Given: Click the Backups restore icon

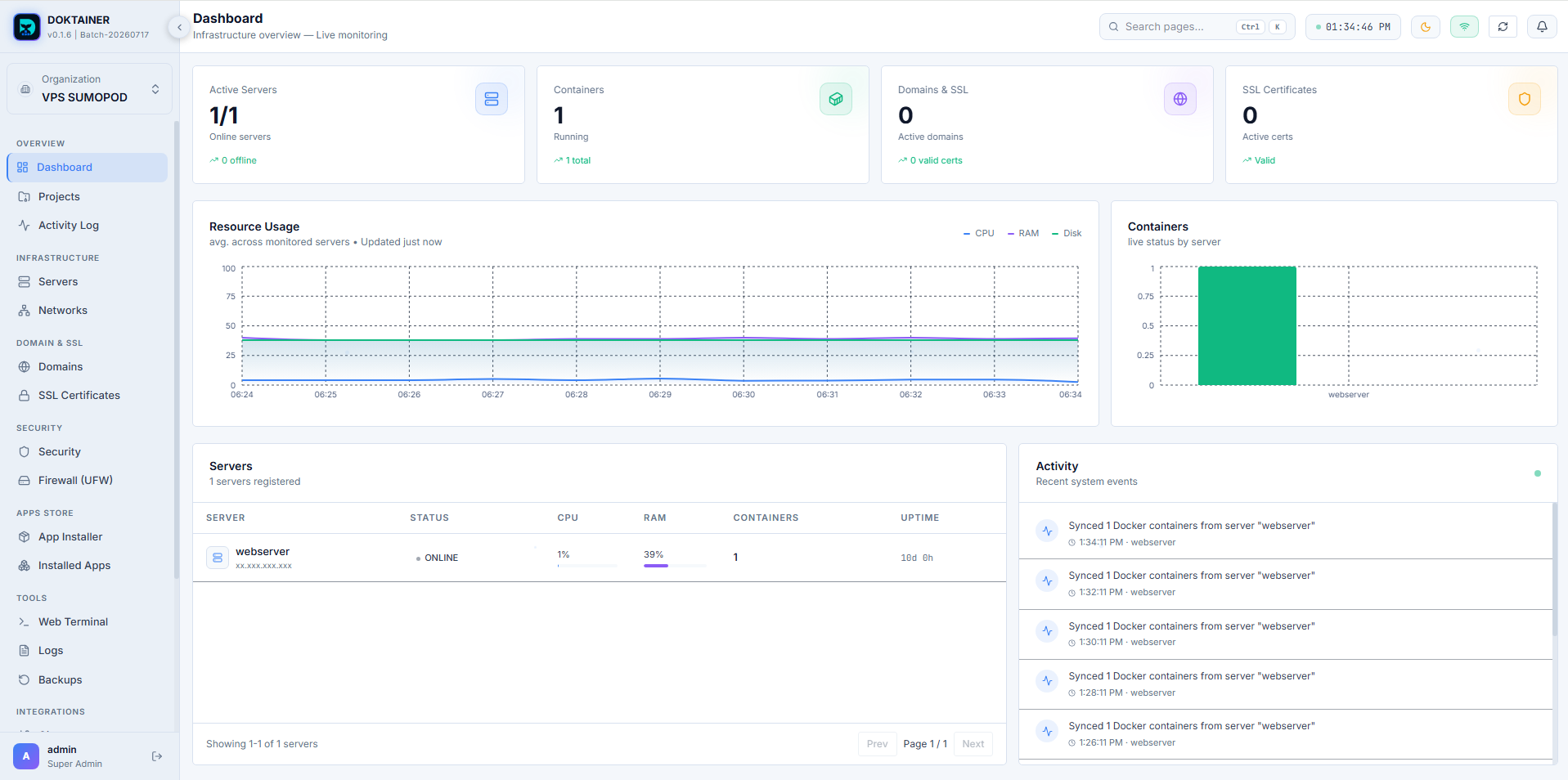Looking at the screenshot, I should pos(25,679).
